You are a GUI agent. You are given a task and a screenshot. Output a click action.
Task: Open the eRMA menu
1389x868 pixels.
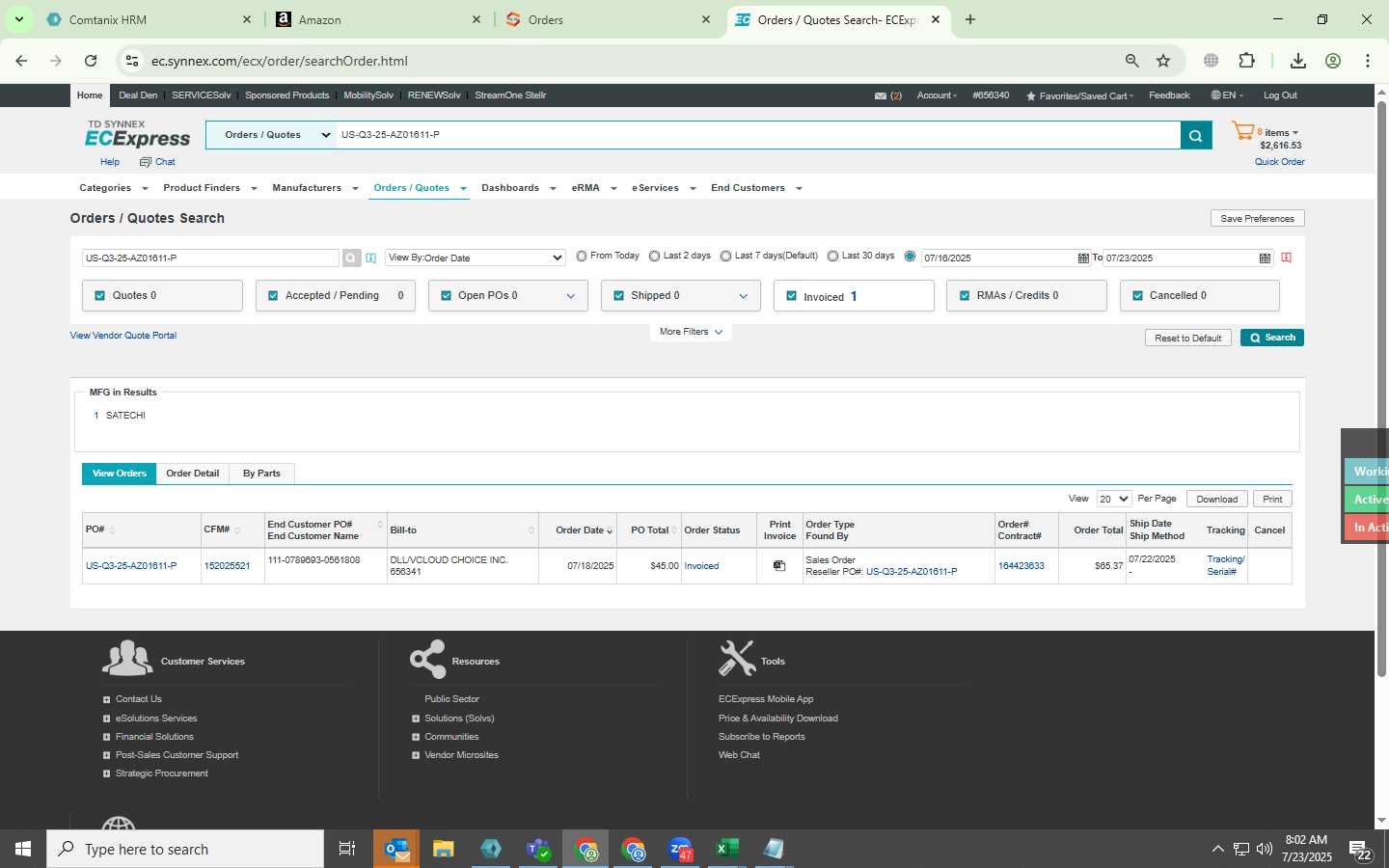[x=593, y=188]
